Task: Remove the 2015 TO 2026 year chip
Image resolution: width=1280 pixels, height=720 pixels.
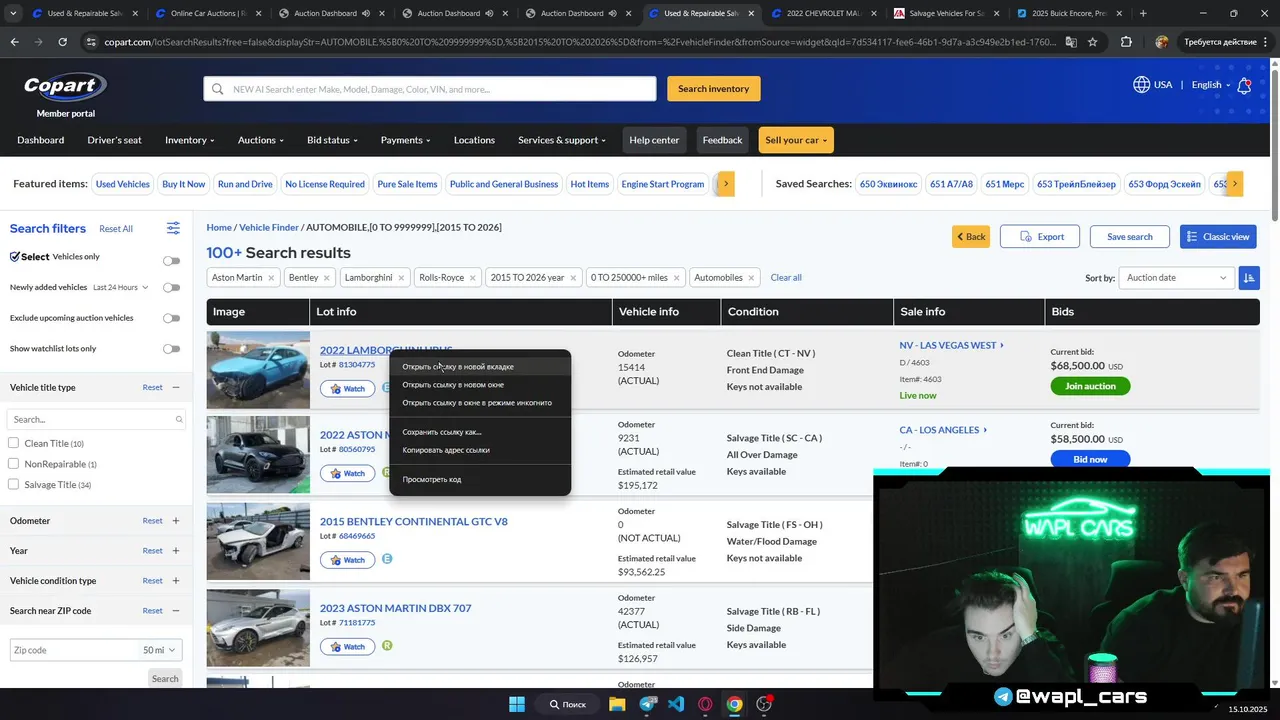Action: (x=572, y=278)
